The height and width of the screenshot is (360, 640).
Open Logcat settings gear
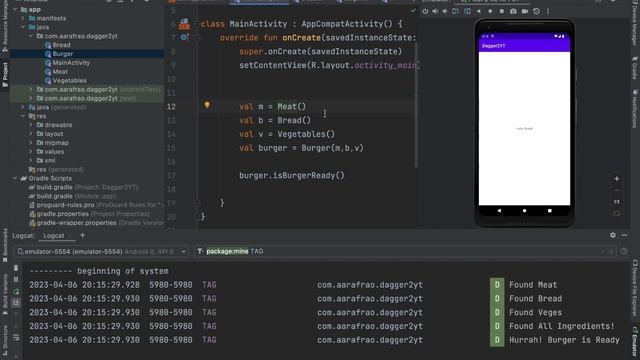coord(613,235)
